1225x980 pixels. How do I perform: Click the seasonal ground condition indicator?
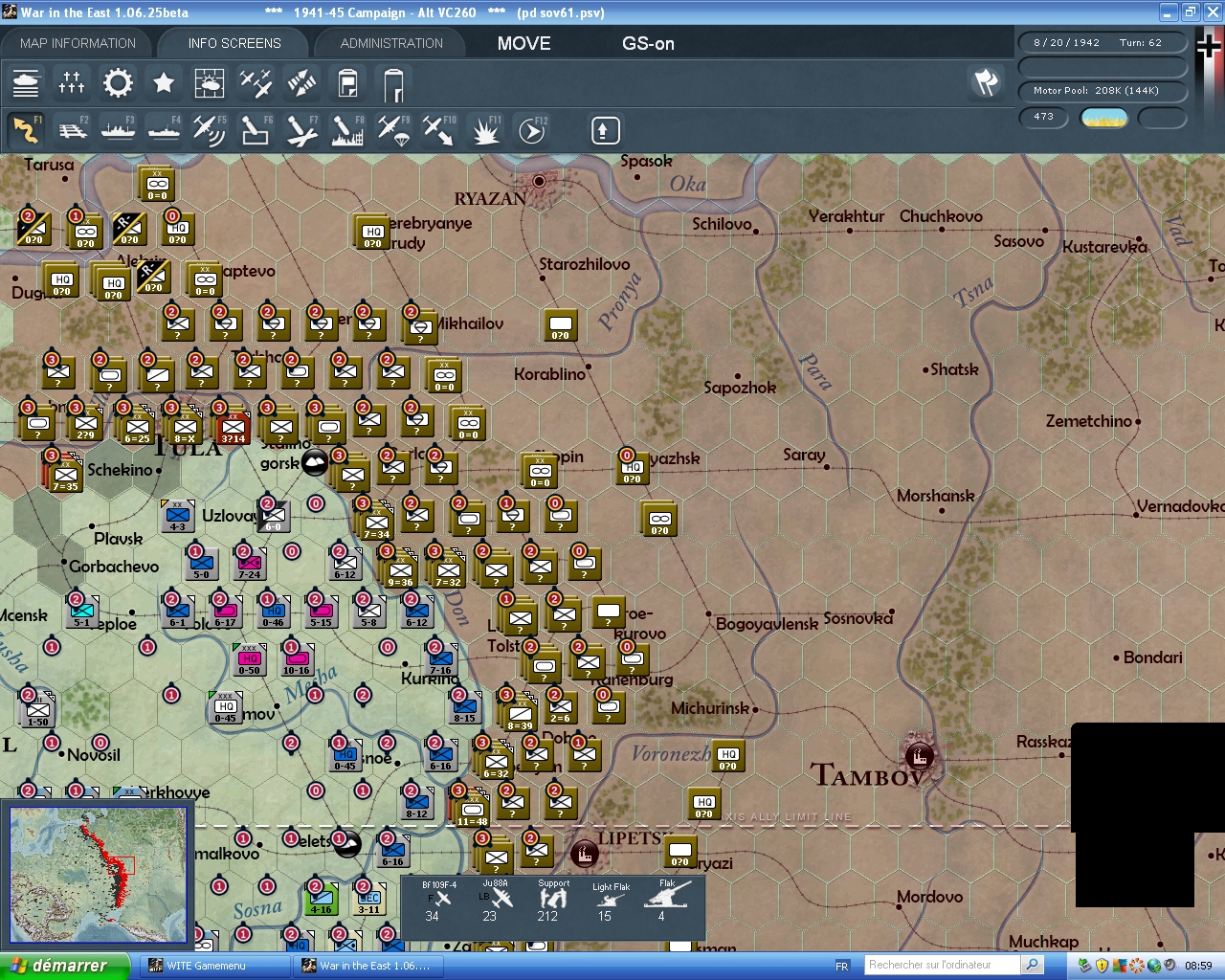1104,118
